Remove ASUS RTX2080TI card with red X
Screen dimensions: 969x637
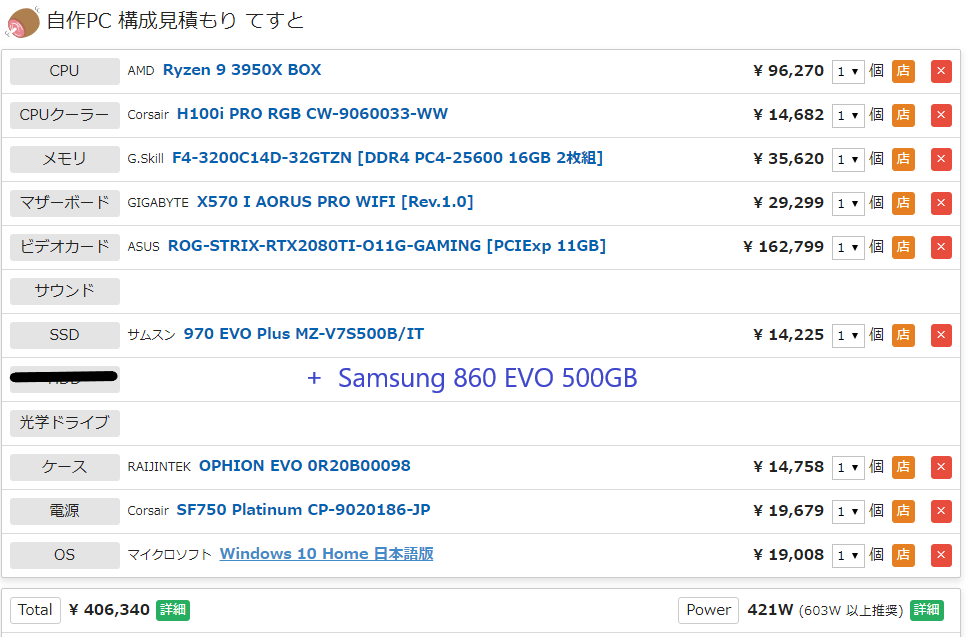point(941,247)
